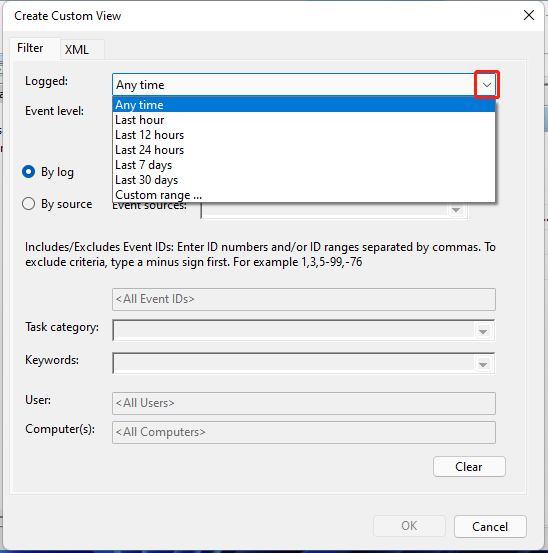This screenshot has width=548, height=553.
Task: Click the All Event IDs field
Action: tap(304, 299)
